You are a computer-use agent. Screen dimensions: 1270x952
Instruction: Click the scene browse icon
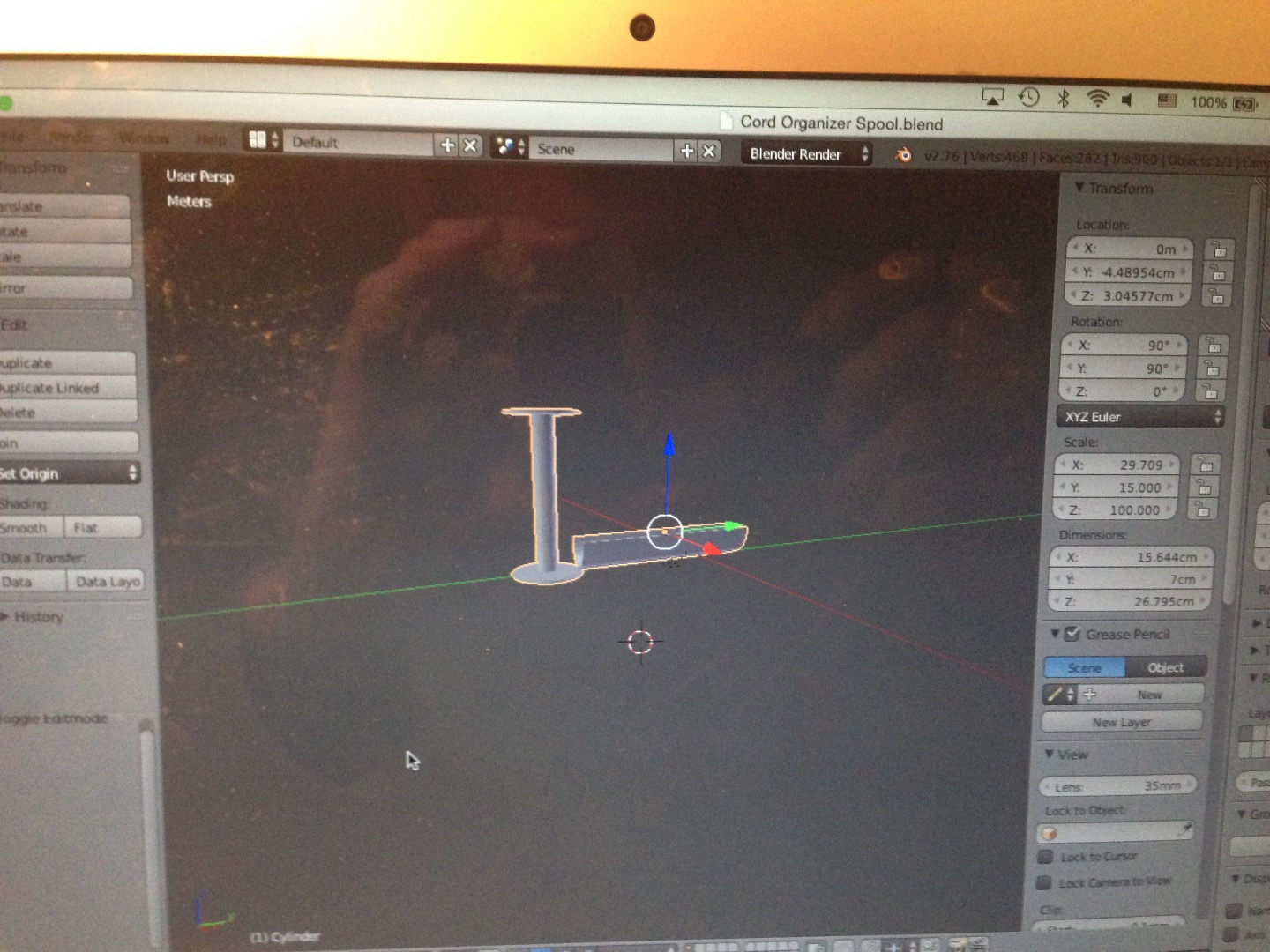point(509,147)
